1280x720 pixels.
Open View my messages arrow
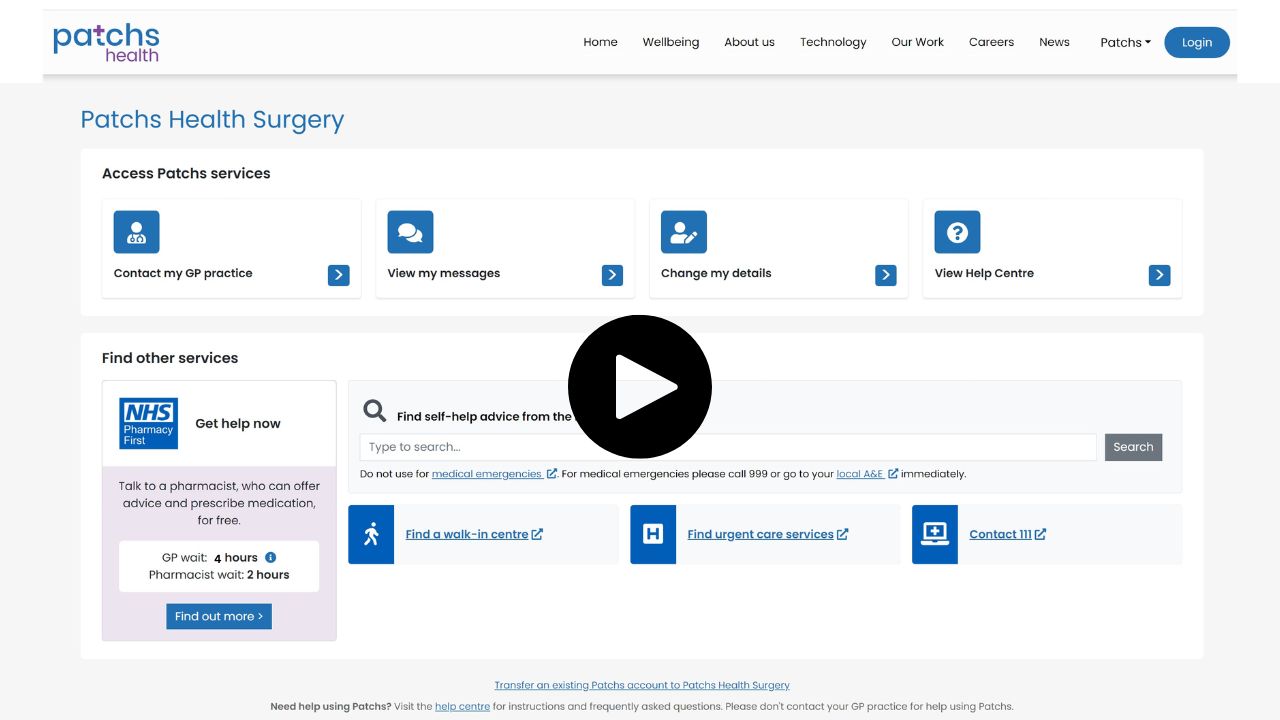pyautogui.click(x=612, y=275)
